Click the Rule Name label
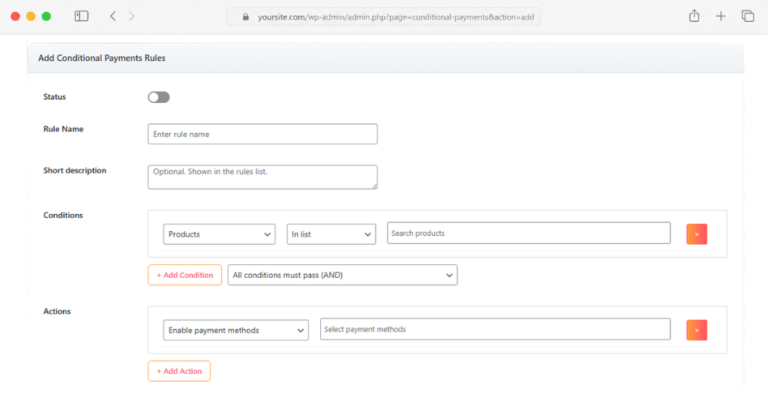 click(63, 129)
